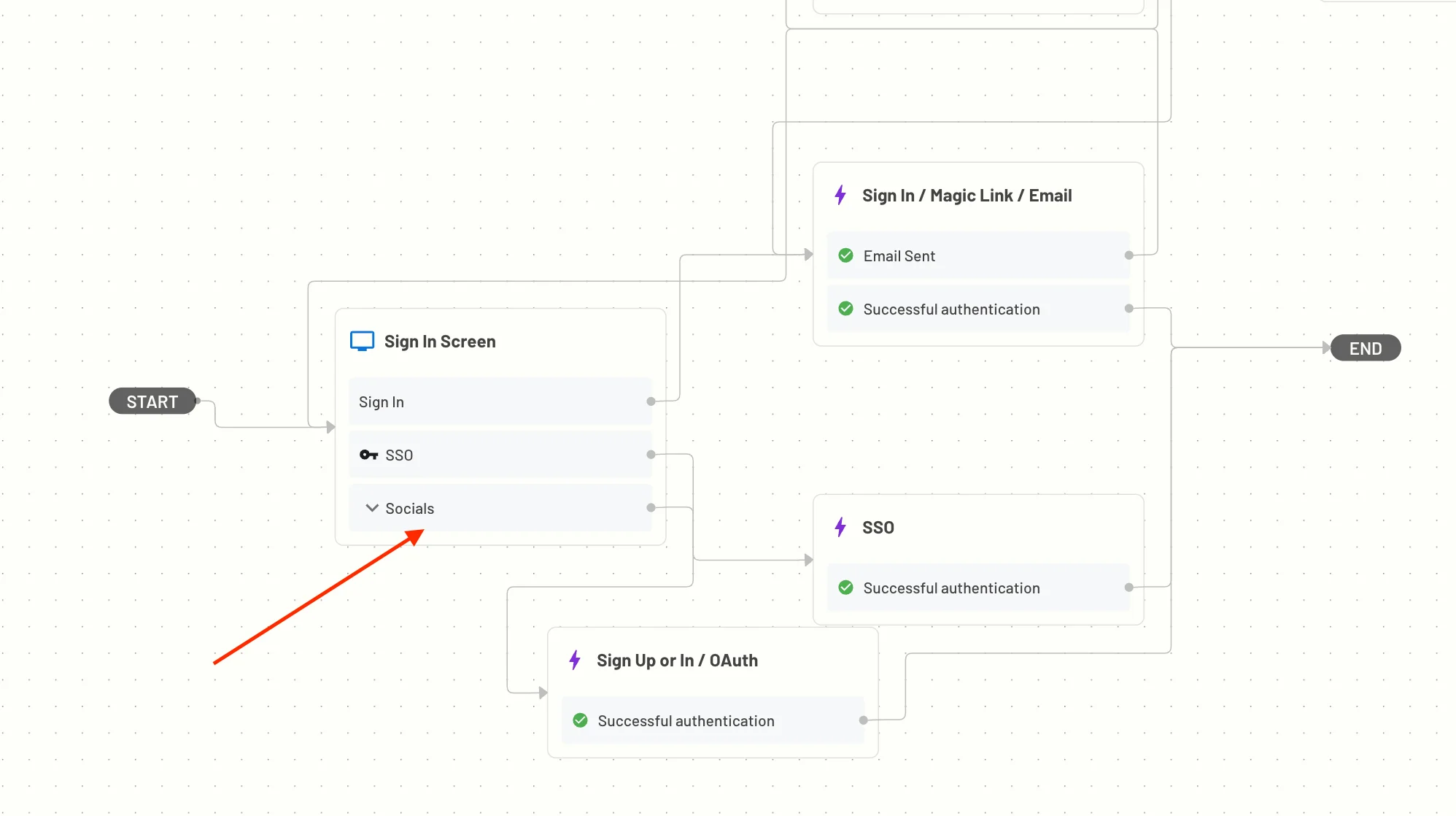
Task: Click the START node
Action: (152, 401)
